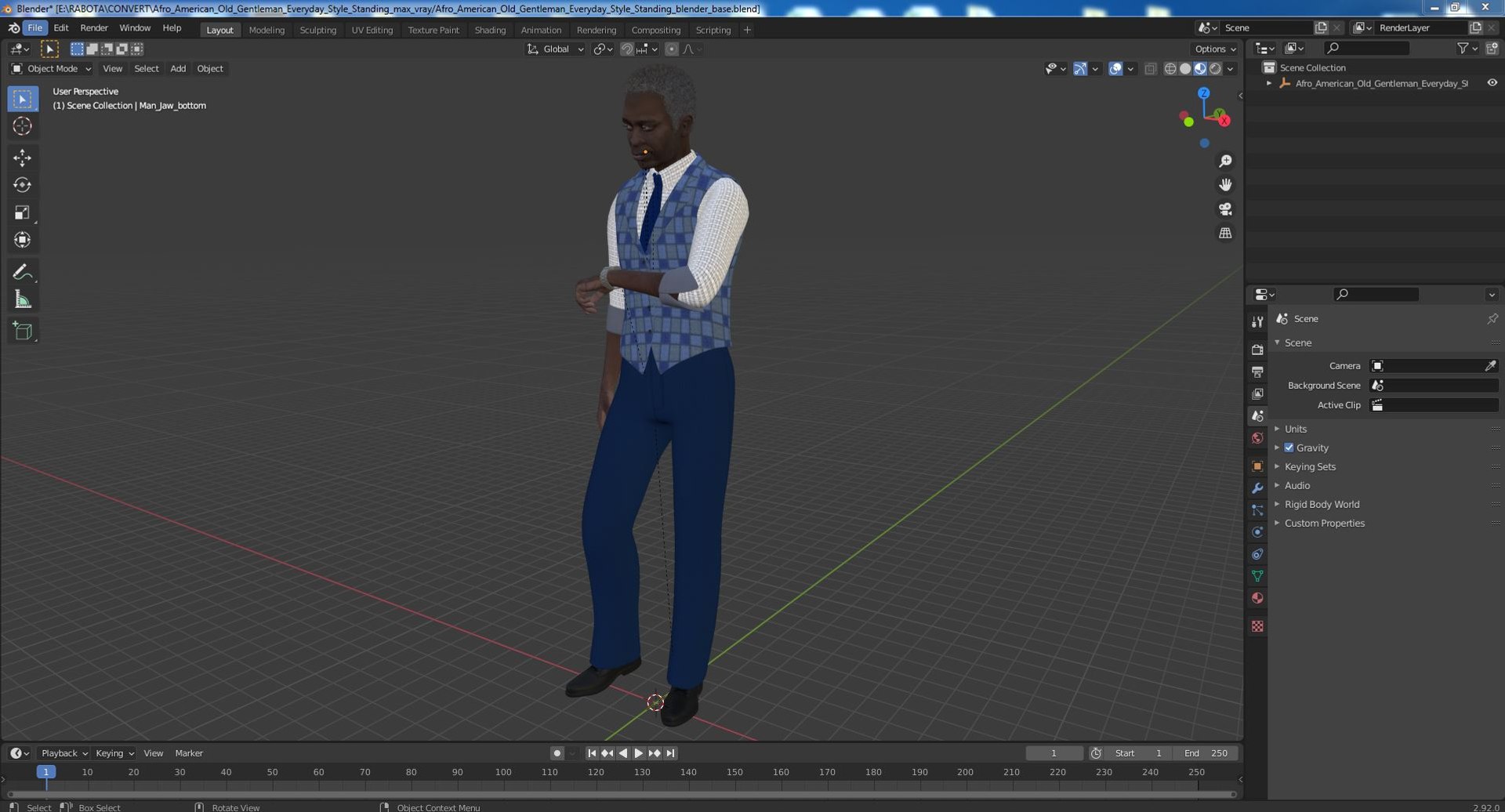The width and height of the screenshot is (1505, 812).
Task: Click play animation button
Action: (639, 753)
